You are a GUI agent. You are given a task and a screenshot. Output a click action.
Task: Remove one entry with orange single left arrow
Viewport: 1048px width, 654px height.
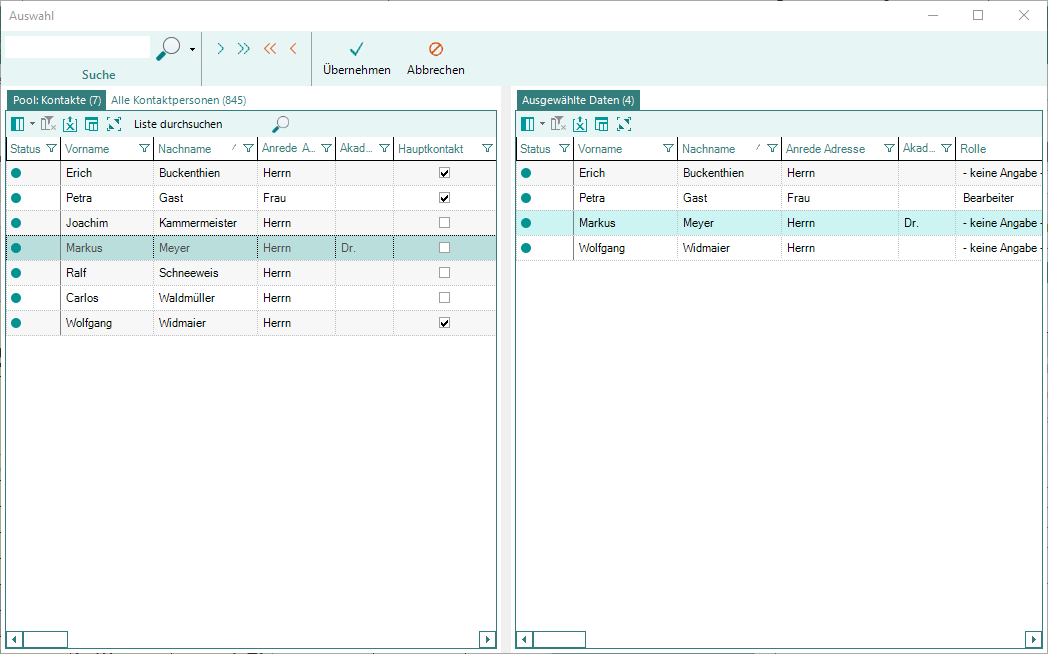293,49
